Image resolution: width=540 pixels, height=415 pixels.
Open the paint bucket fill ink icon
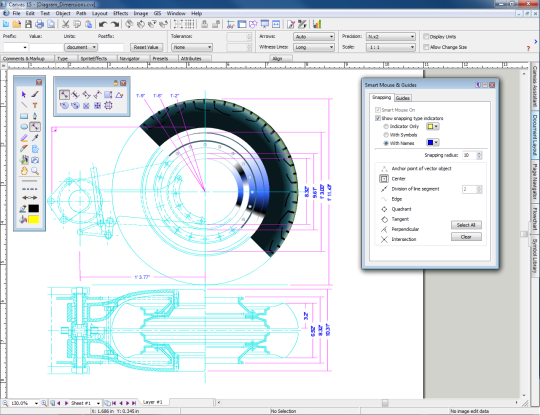[23, 219]
